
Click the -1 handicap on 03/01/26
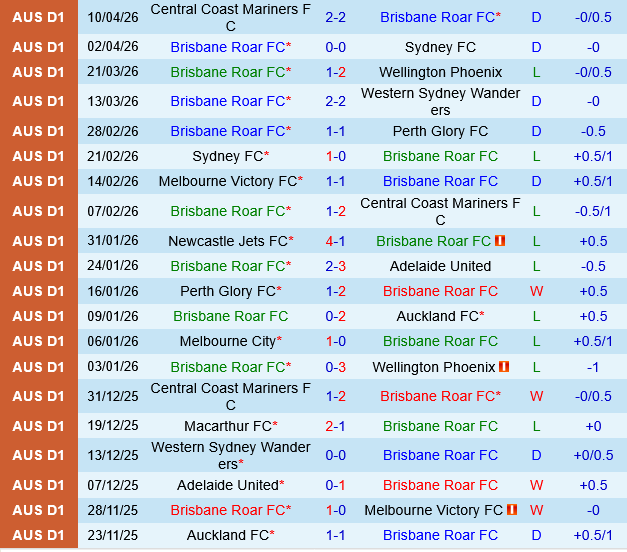(x=593, y=367)
